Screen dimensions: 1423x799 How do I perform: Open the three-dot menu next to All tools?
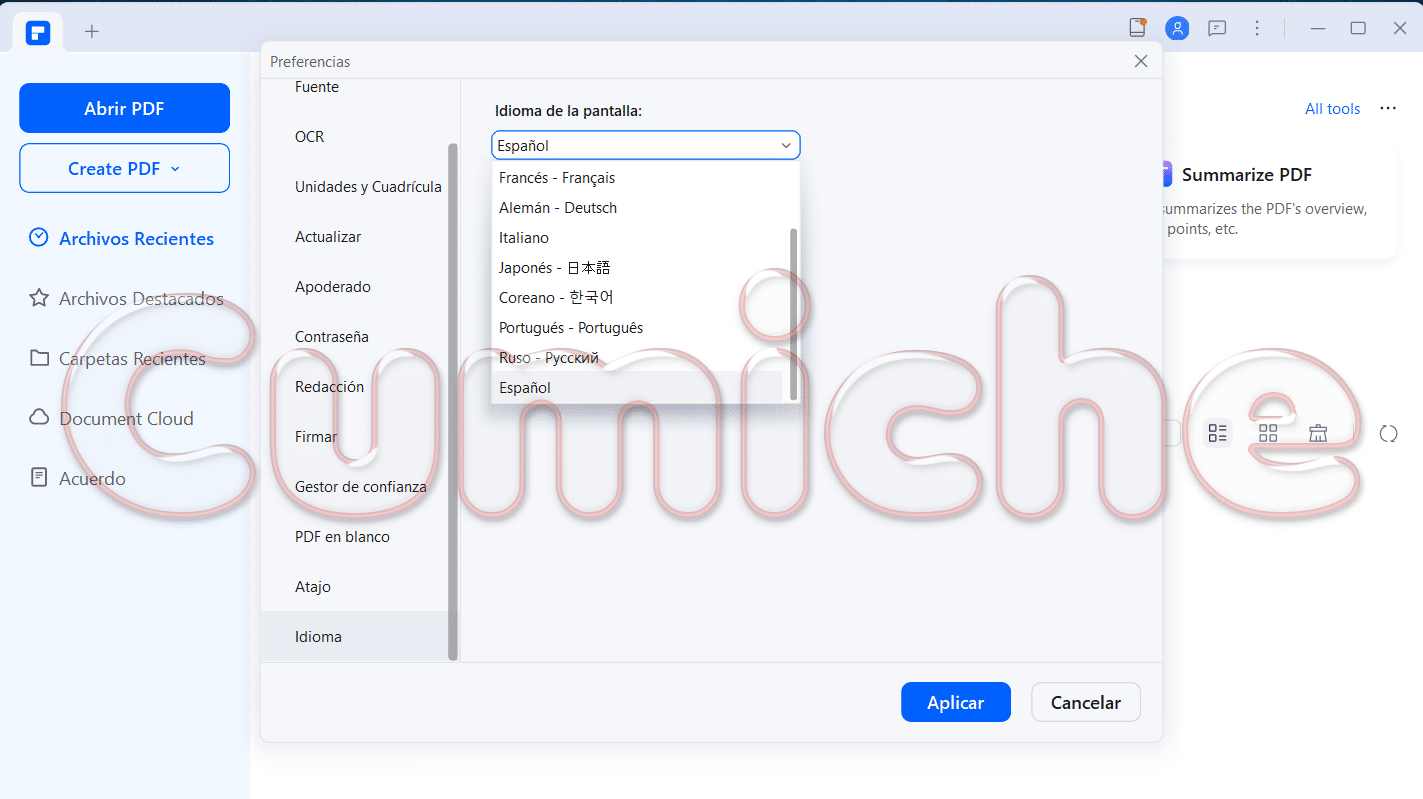click(1388, 108)
